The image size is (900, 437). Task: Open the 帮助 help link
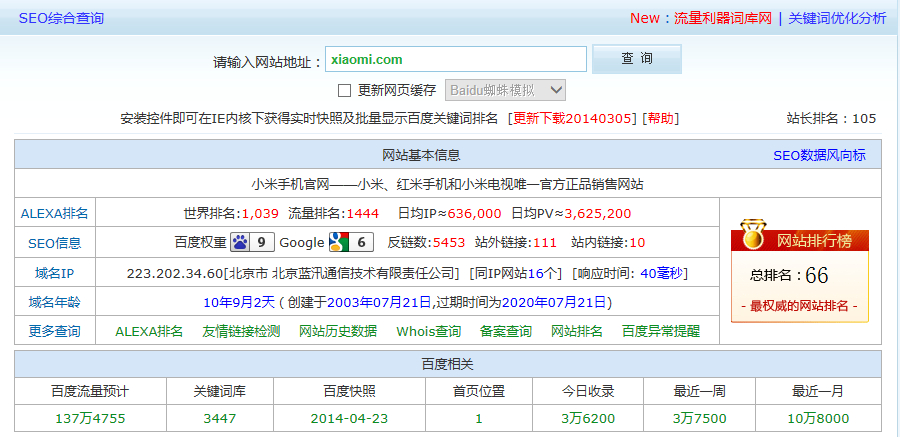point(660,118)
